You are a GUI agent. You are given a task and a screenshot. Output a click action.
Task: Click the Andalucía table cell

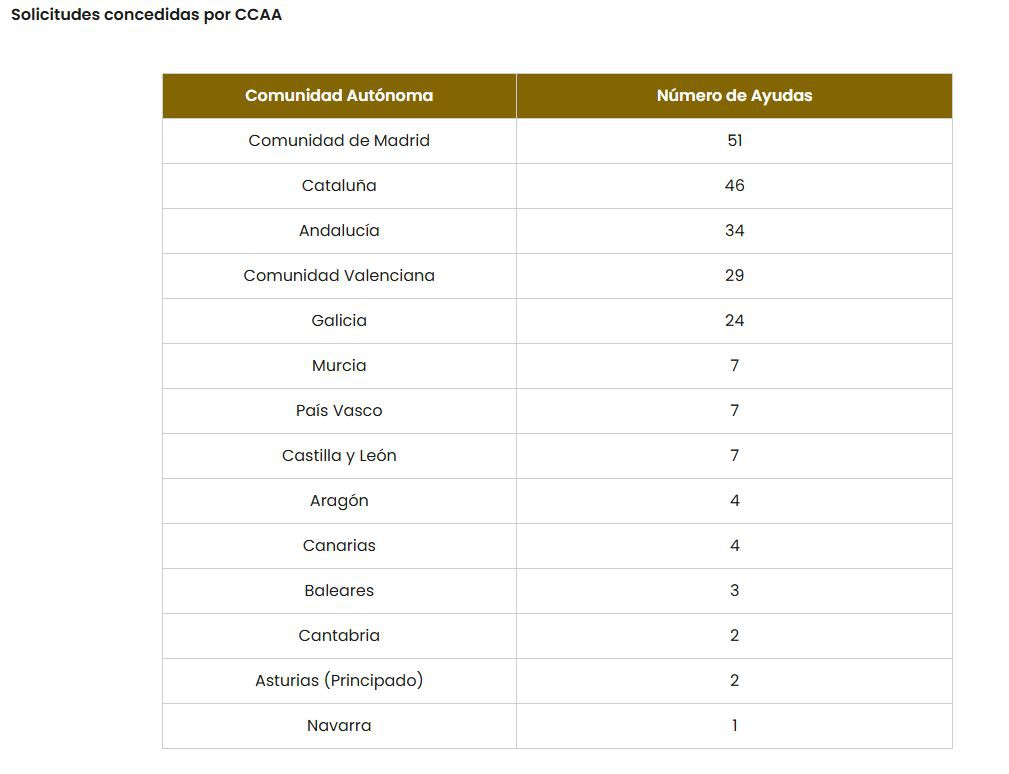[x=339, y=231]
